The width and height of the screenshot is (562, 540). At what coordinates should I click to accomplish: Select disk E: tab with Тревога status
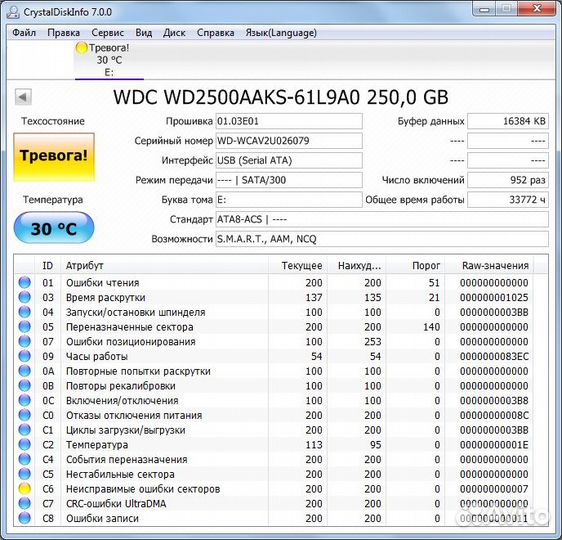click(x=109, y=60)
